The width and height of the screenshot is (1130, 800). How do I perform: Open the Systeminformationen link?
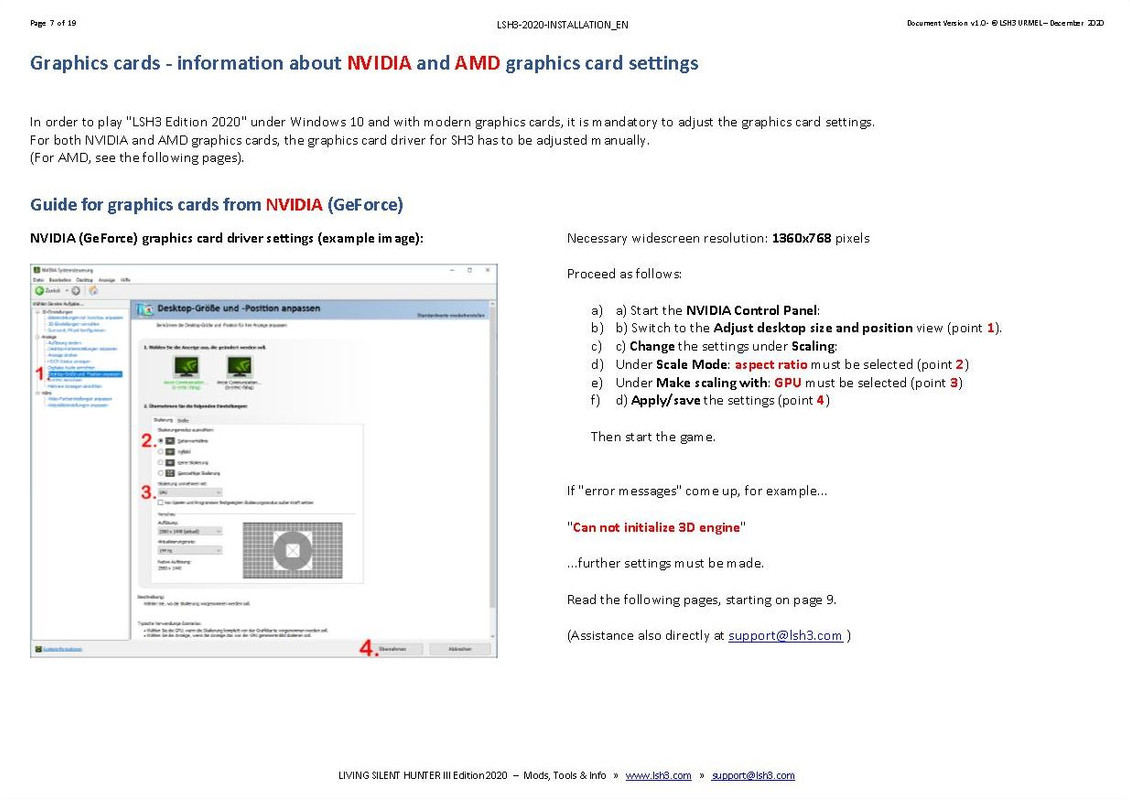tap(63, 649)
